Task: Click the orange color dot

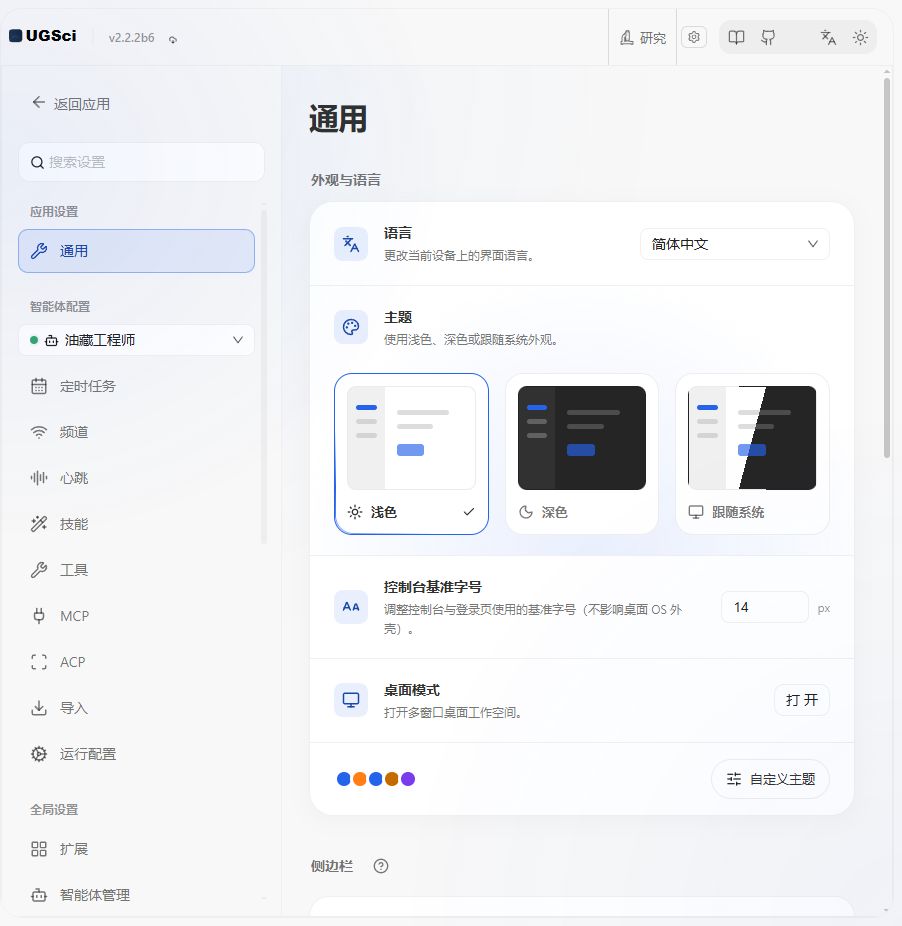Action: pyautogui.click(x=359, y=779)
